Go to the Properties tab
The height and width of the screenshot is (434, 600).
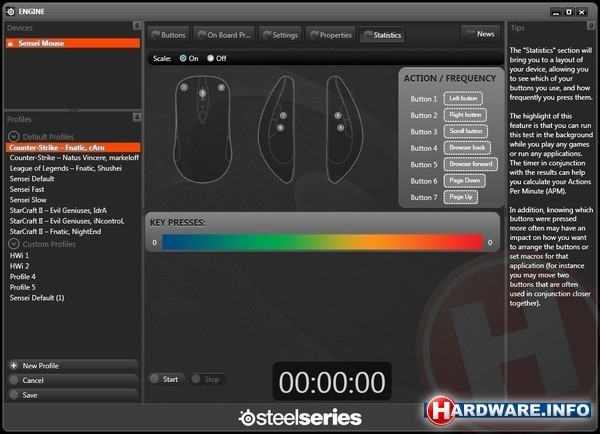tap(331, 35)
